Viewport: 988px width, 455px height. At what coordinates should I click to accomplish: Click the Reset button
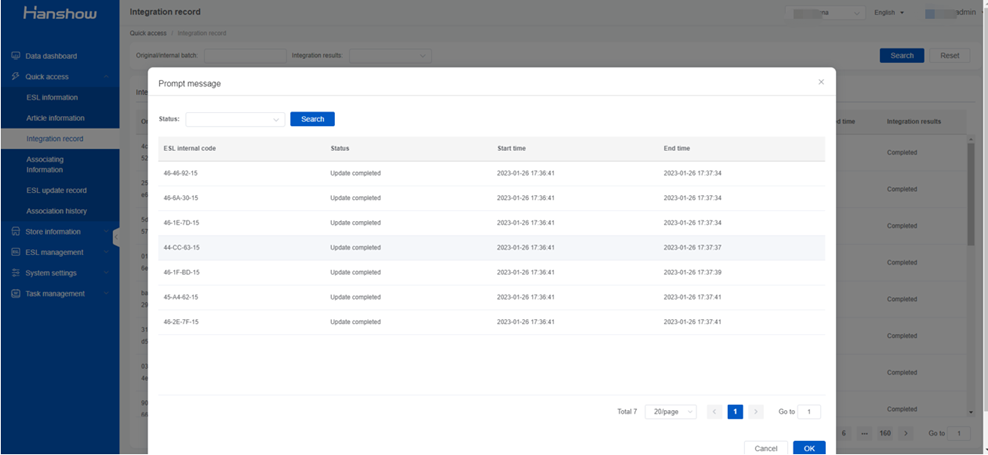[x=950, y=55]
